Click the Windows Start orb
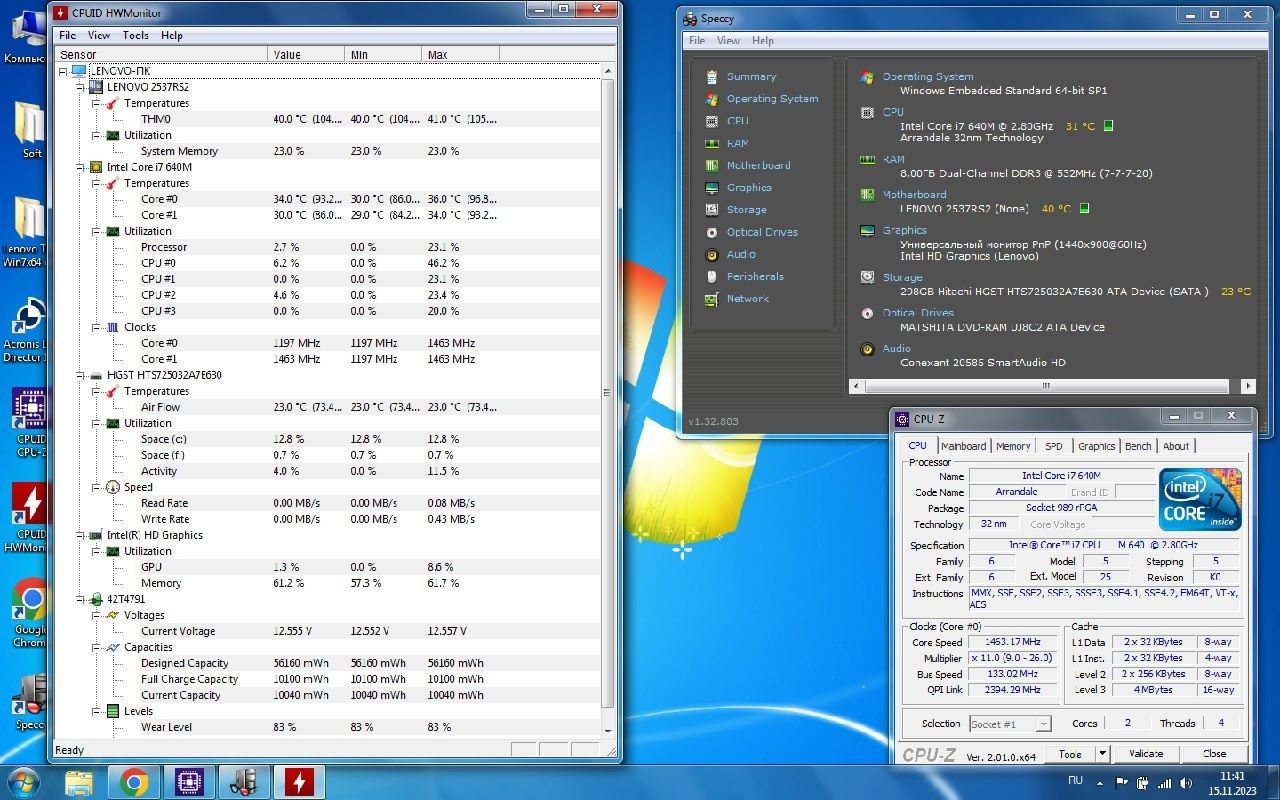This screenshot has width=1280, height=800. (x=22, y=782)
